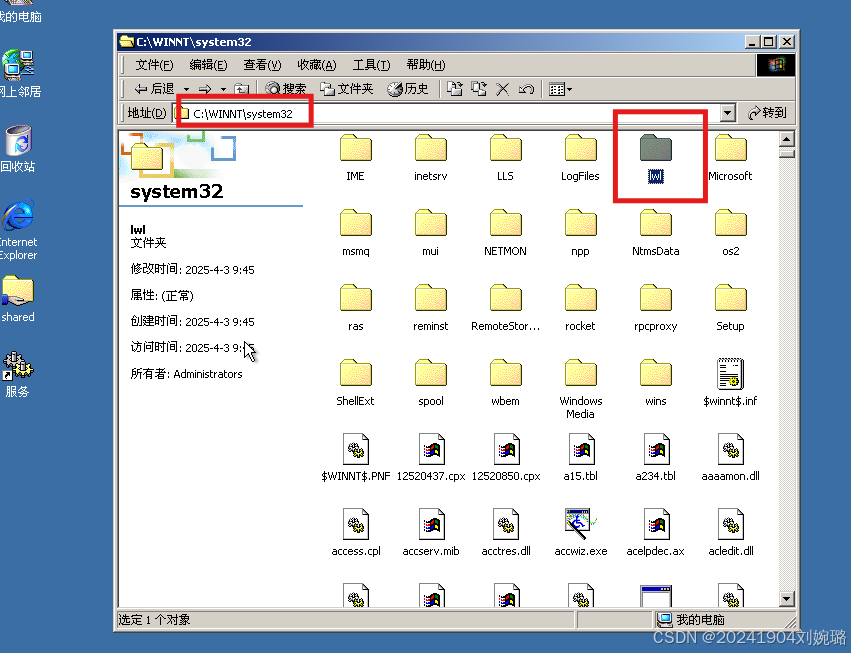Image resolution: width=851 pixels, height=653 pixels.
Task: Select the wins folder
Action: (x=656, y=382)
